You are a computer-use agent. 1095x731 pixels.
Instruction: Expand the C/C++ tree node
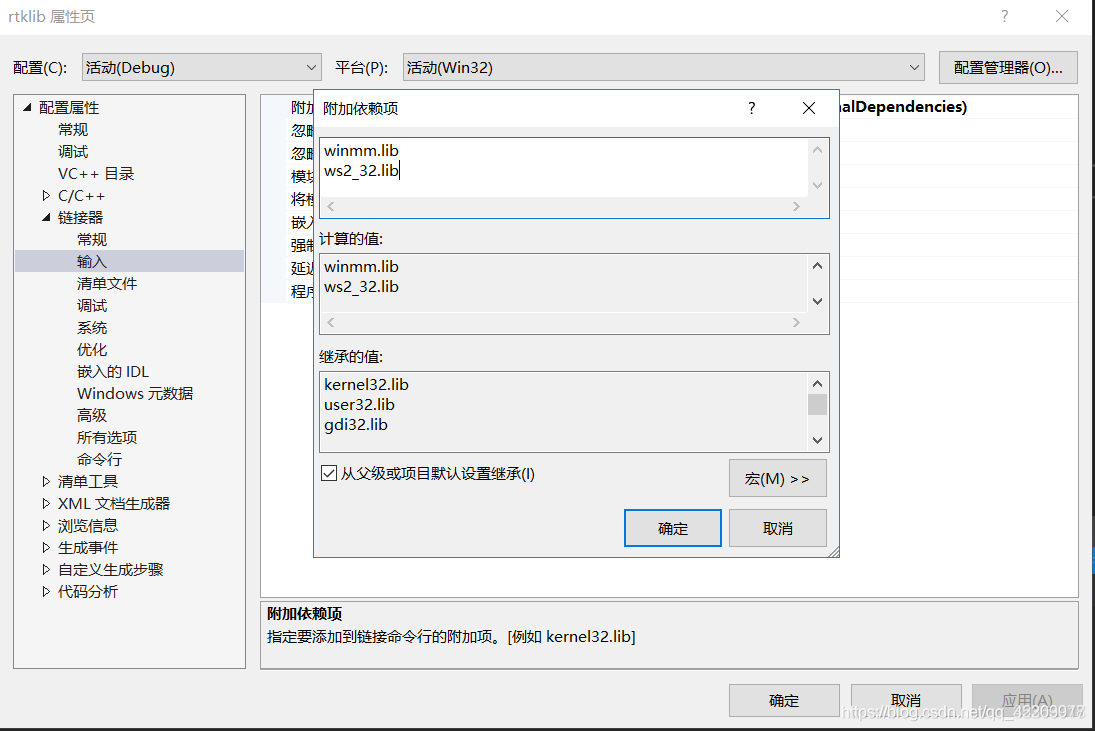45,195
